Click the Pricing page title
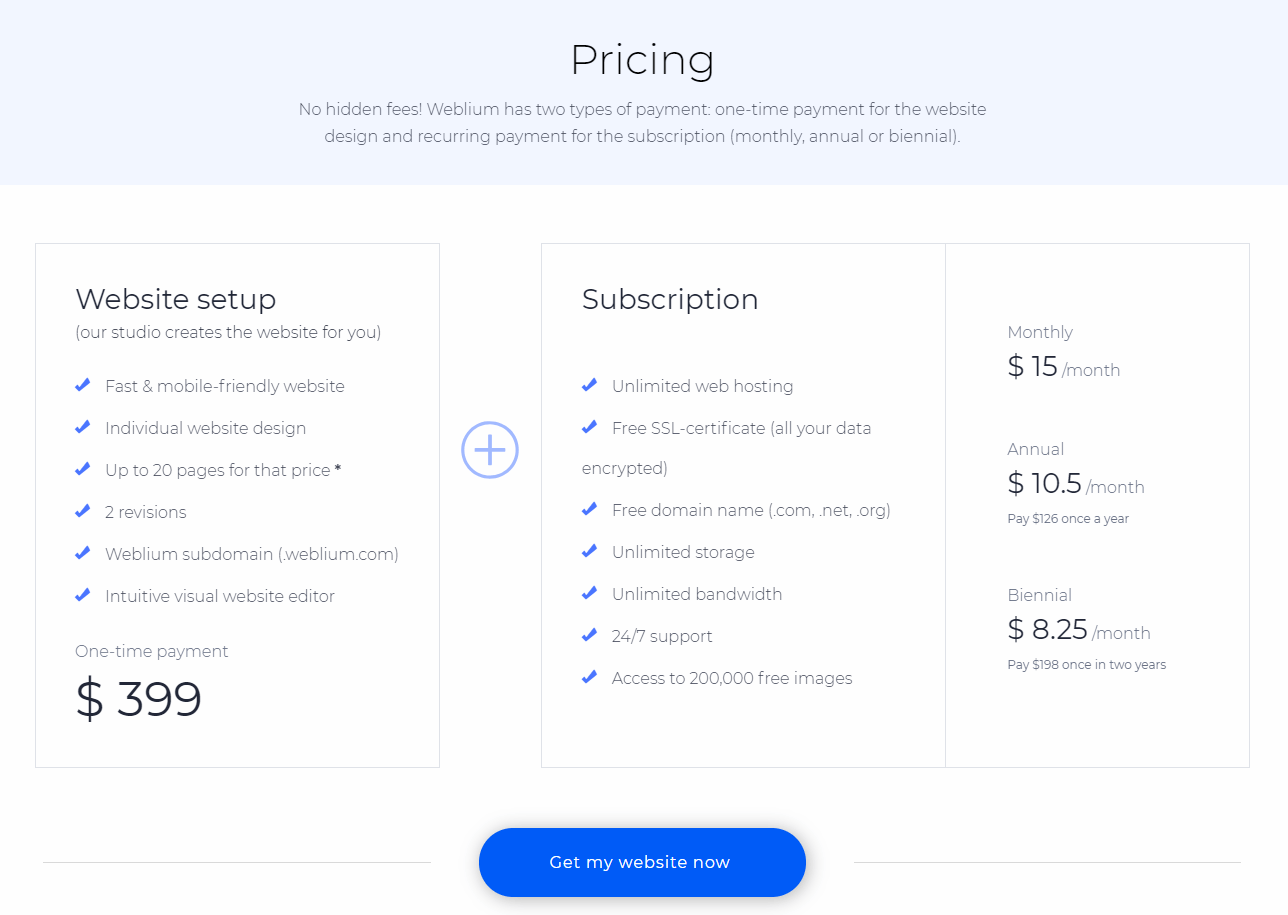Viewport: 1288px width, 915px height. click(642, 60)
